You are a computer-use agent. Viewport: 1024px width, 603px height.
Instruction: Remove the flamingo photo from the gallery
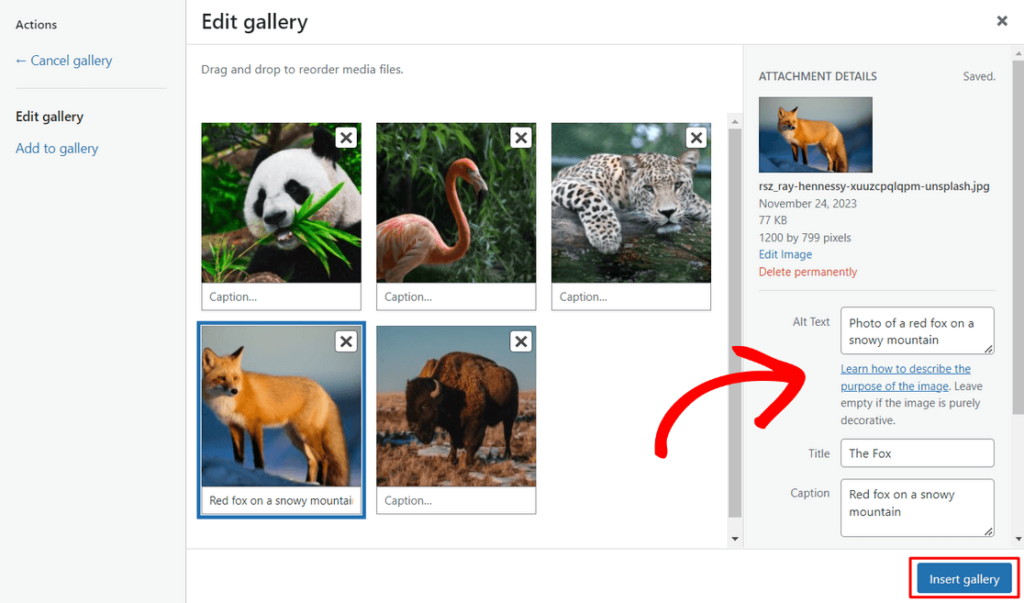[x=520, y=137]
